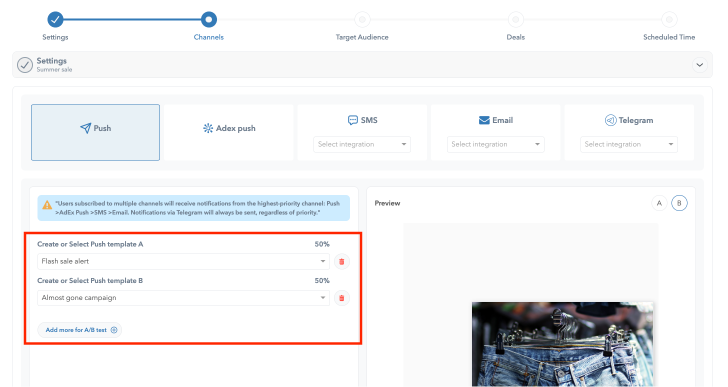Viewport: 728px width, 387px height.
Task: Select the Push channel card
Action: coord(96,132)
